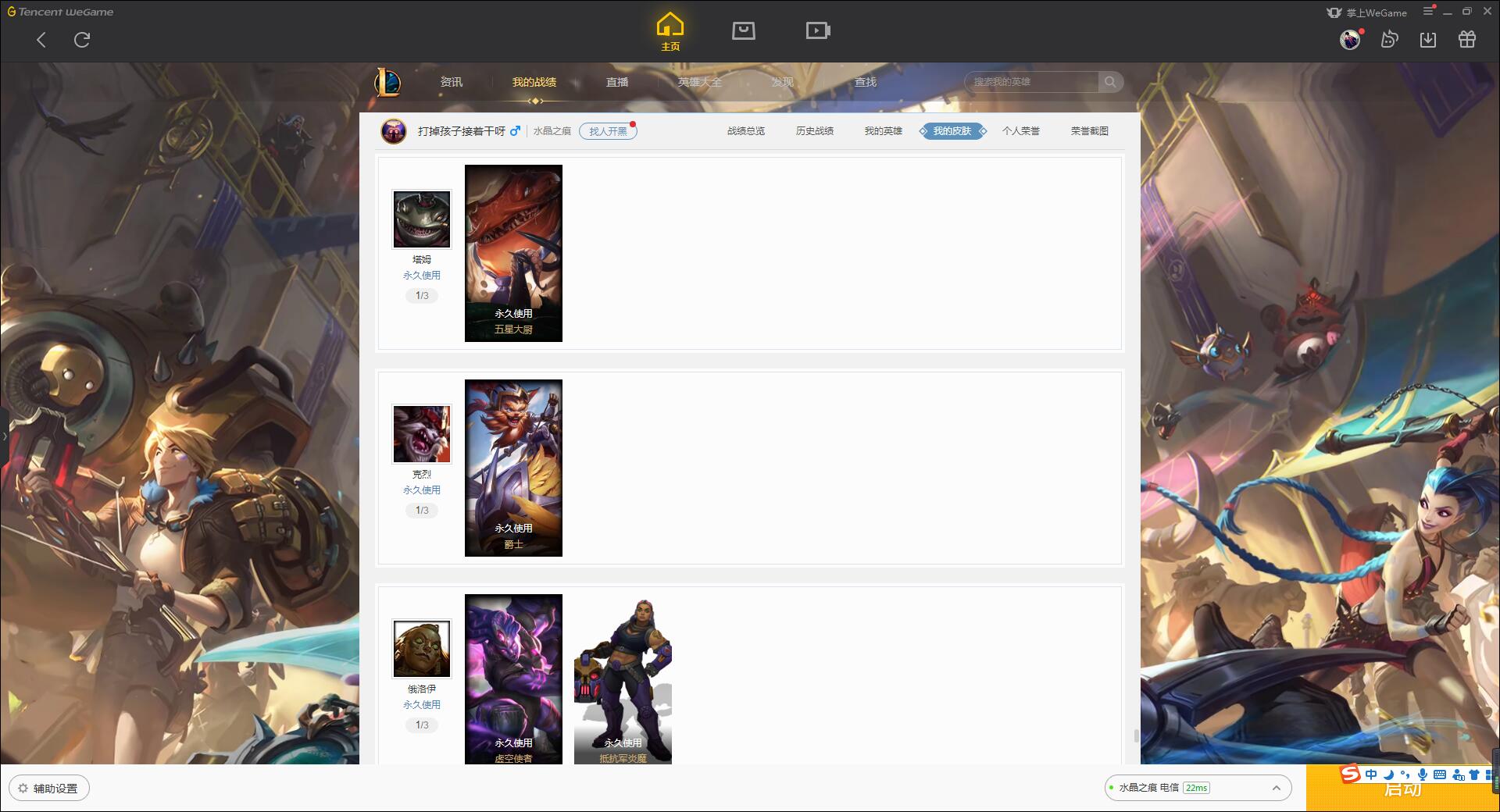Viewport: 1500px width, 812px height.
Task: Click the 俄洛伊 champion portrait
Action: click(422, 649)
